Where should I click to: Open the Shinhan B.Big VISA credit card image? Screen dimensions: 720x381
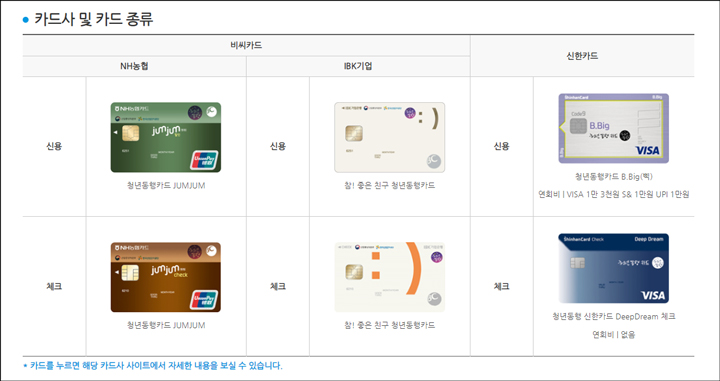tap(613, 128)
